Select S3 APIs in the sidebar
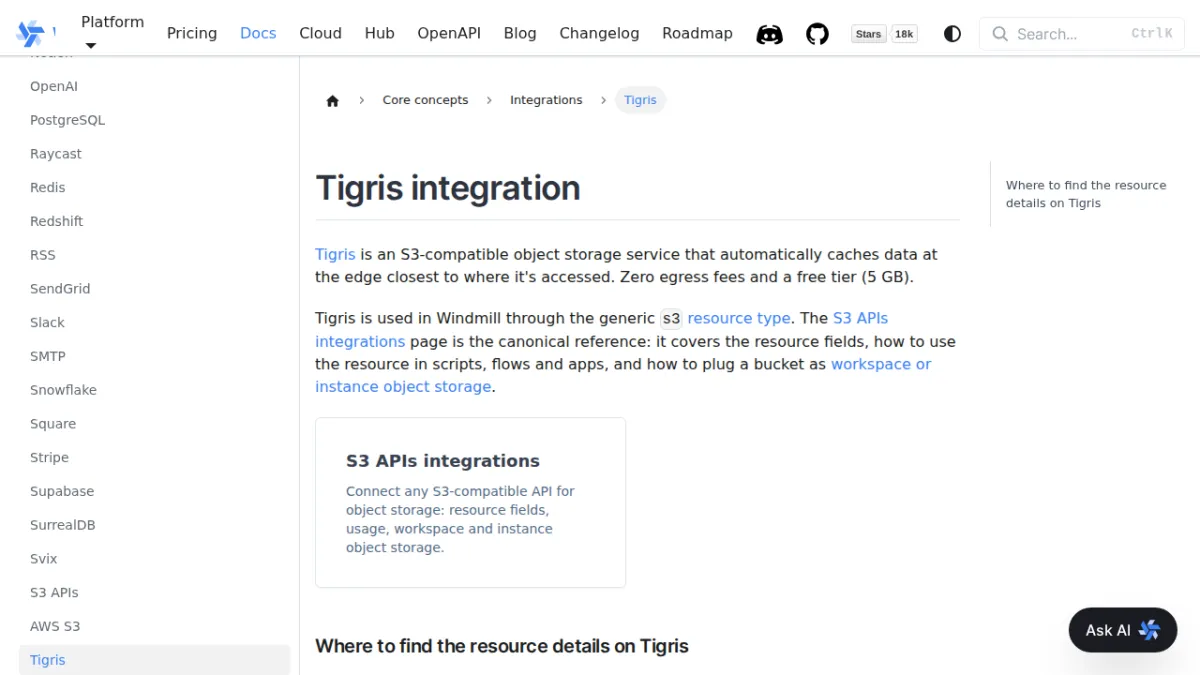1200x675 pixels. click(54, 592)
